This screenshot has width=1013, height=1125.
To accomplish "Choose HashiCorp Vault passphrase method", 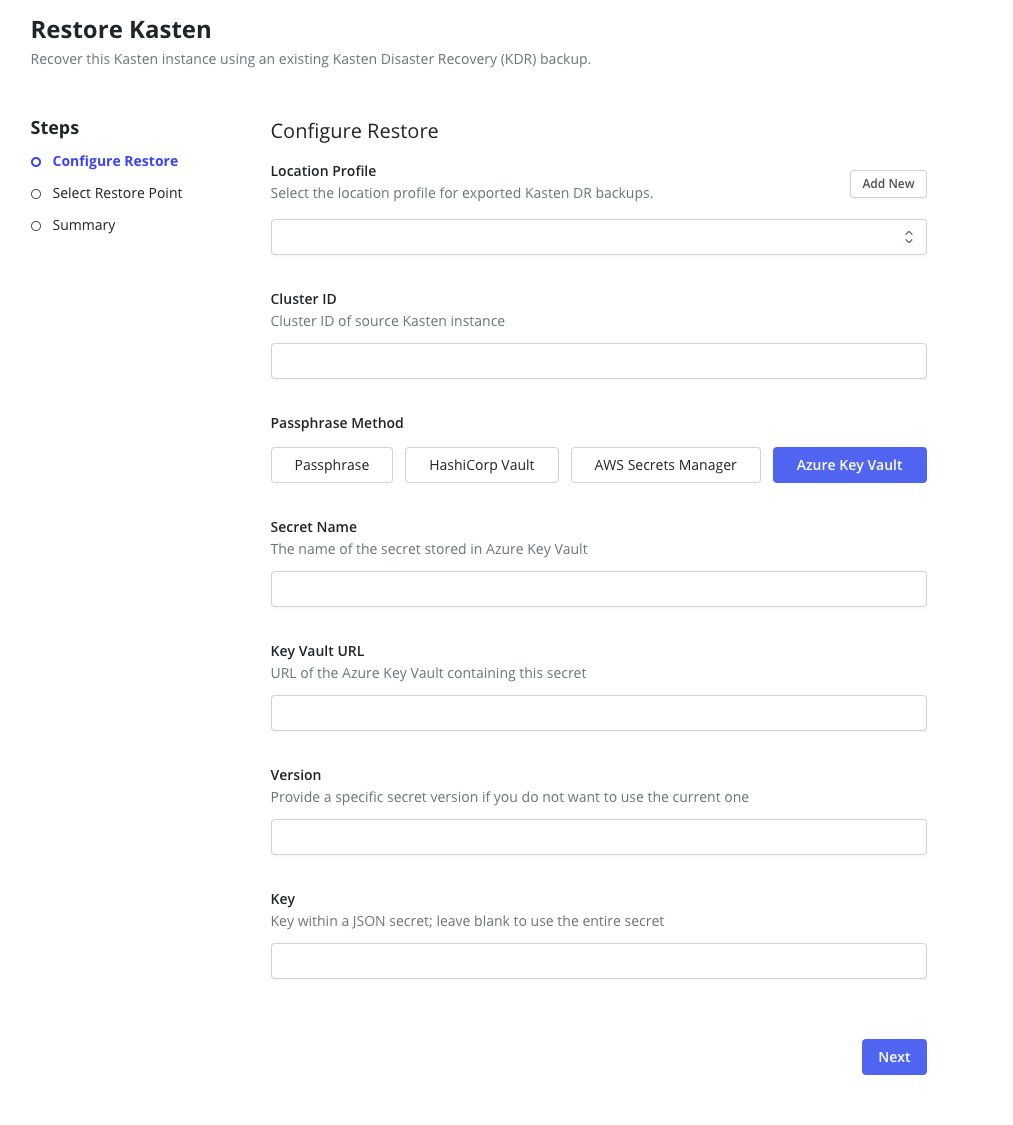I will coord(481,465).
